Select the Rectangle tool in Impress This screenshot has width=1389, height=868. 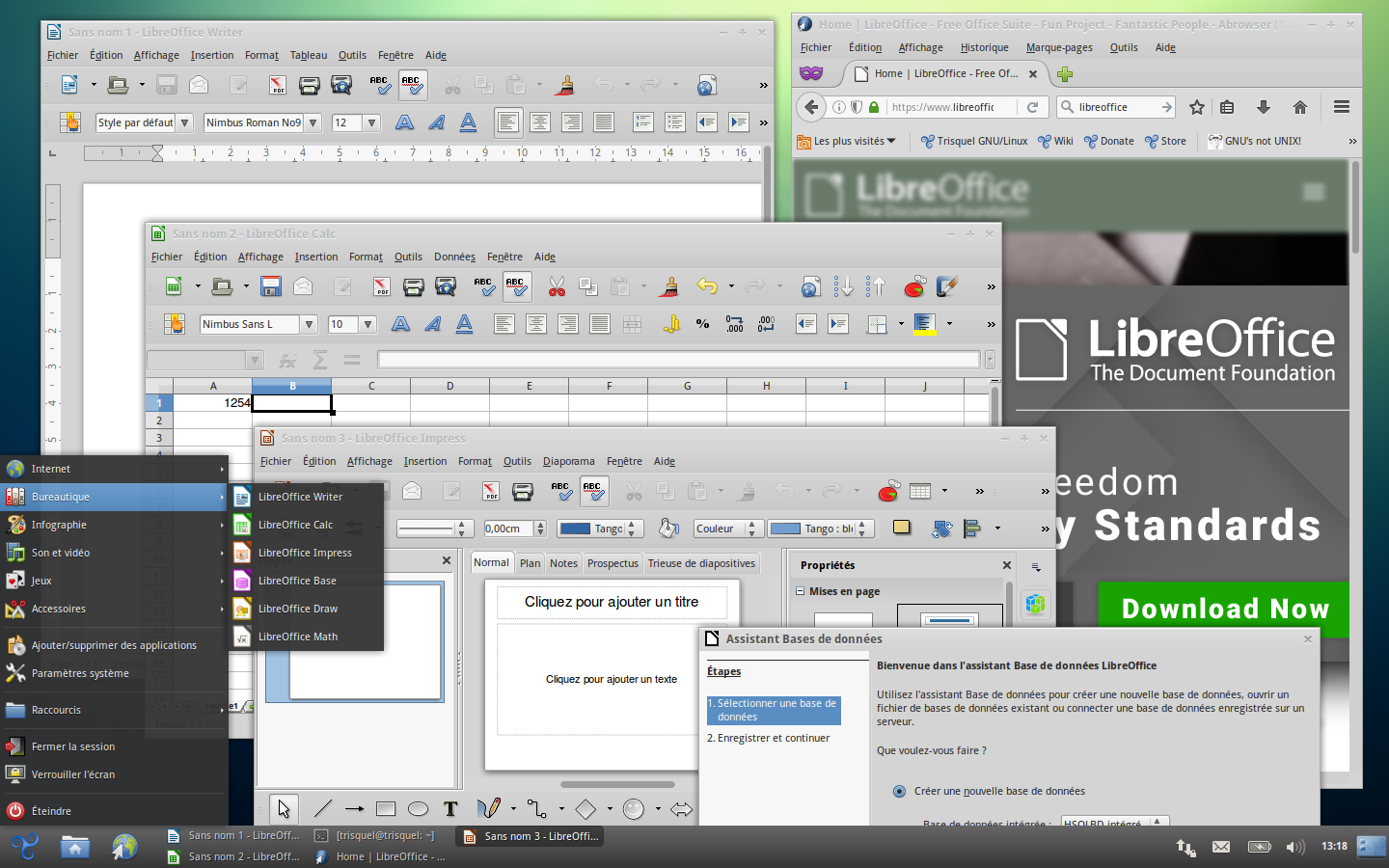tap(386, 809)
